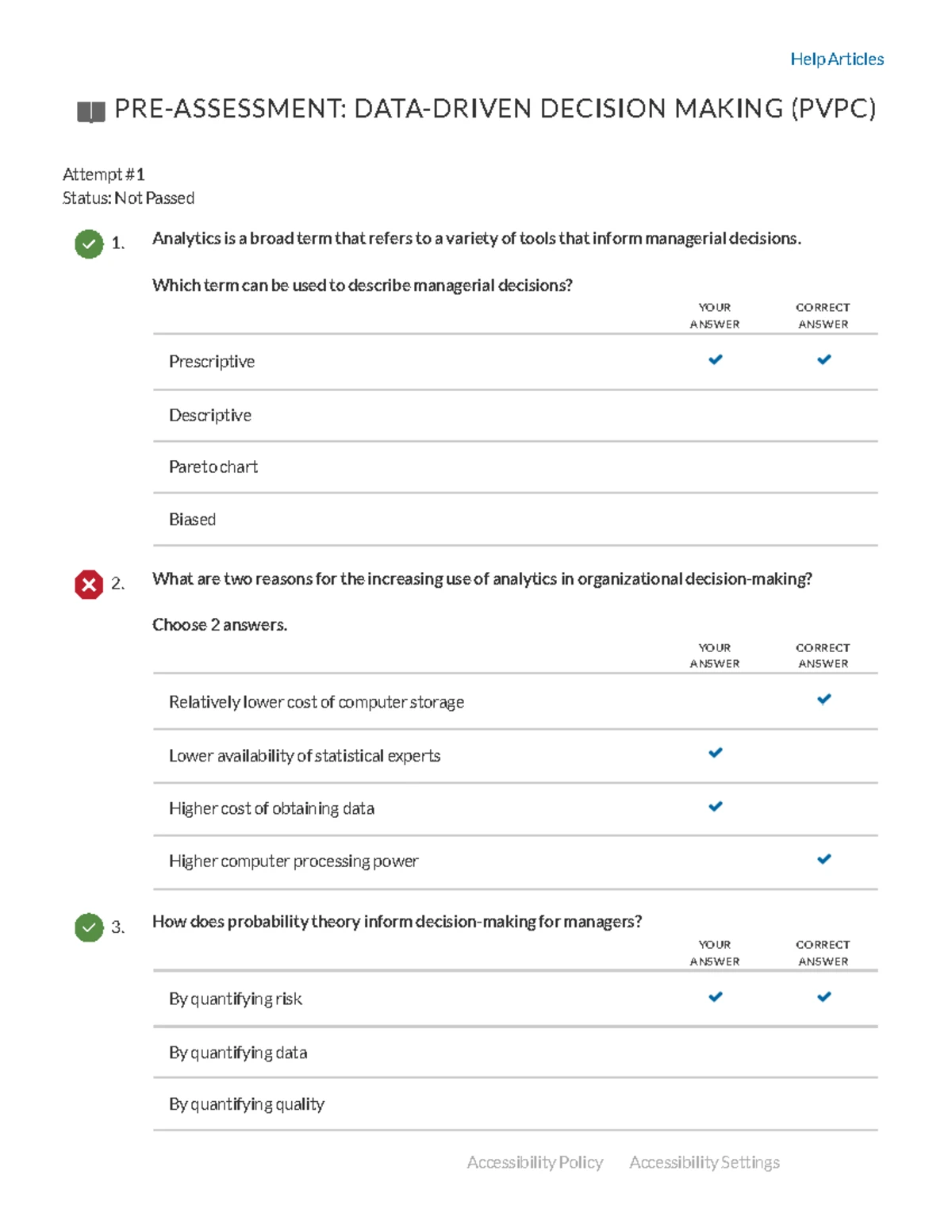The image size is (952, 1232).
Task: Open the Accessibility Policy link
Action: 535,1162
